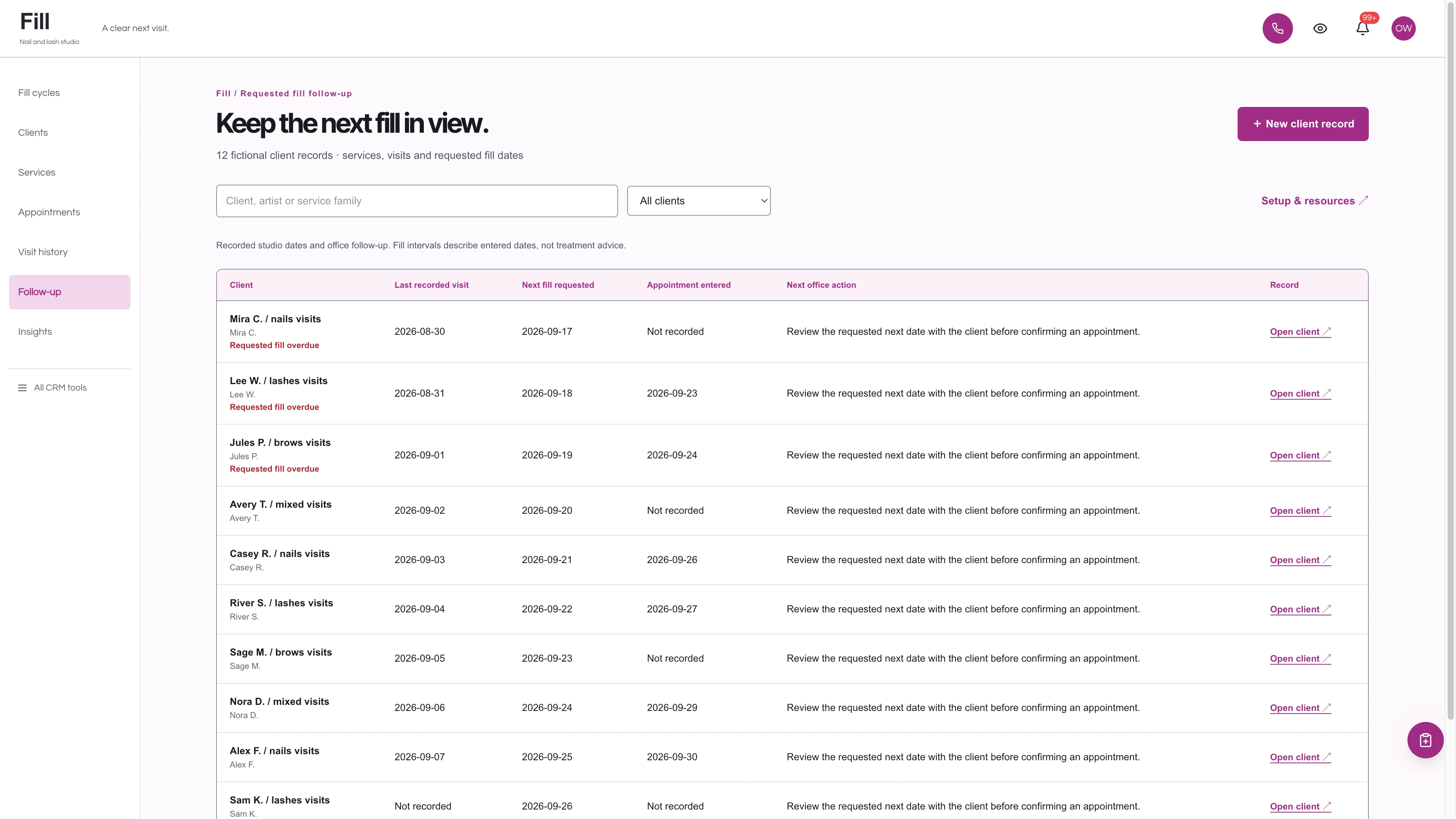Click the 2026-08-30 last visit date
The image size is (1456, 819).
click(x=419, y=332)
